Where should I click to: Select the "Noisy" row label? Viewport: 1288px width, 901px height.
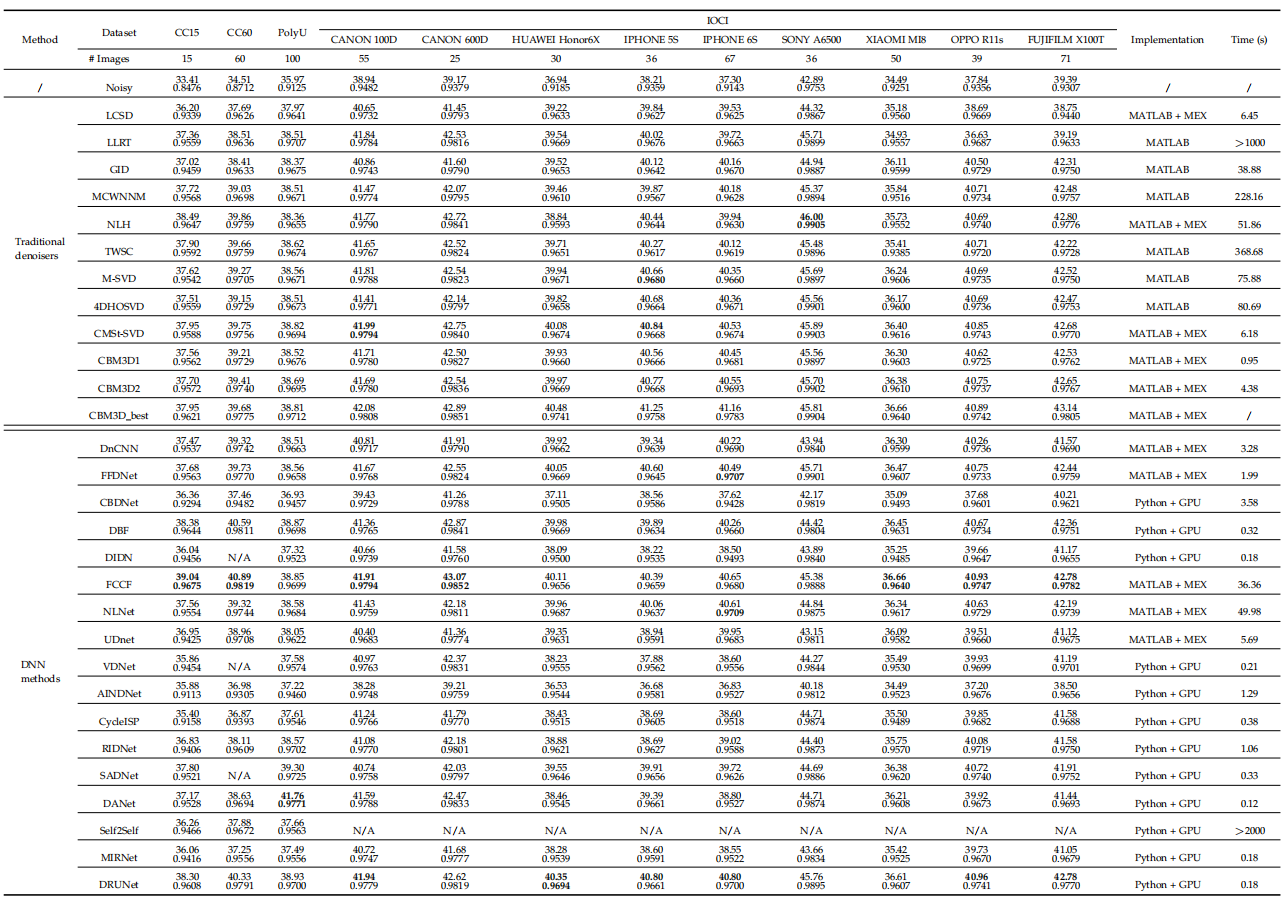pyautogui.click(x=119, y=87)
